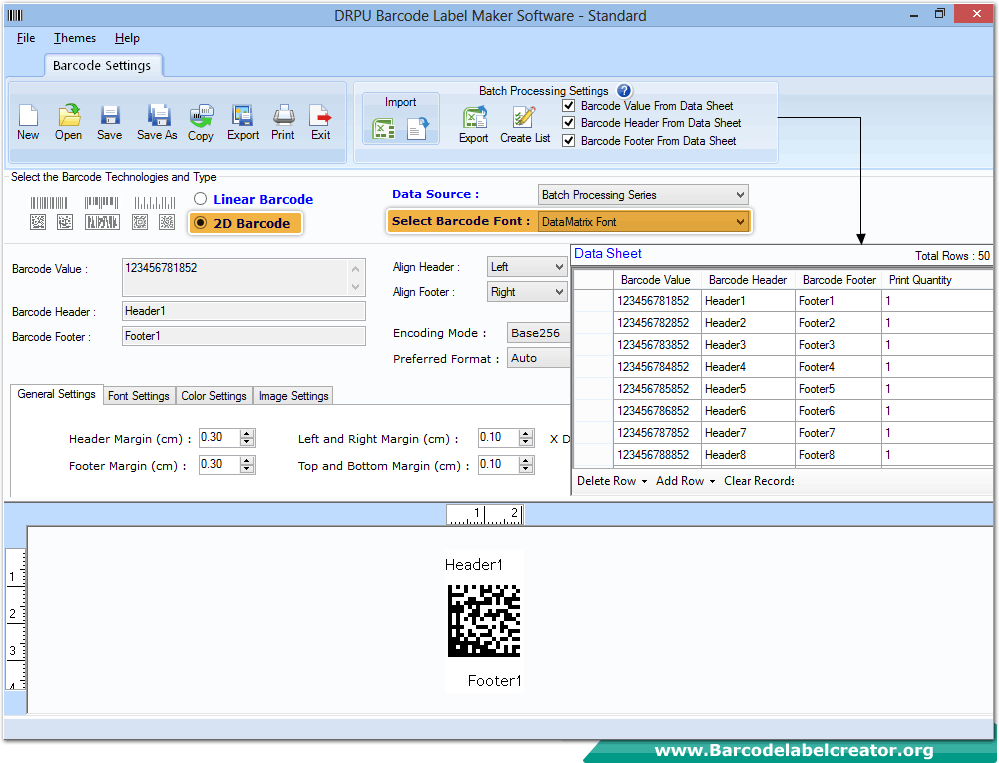Select the Header5 cell in the data sheet
Screen dimensions: 999x763
[748, 389]
